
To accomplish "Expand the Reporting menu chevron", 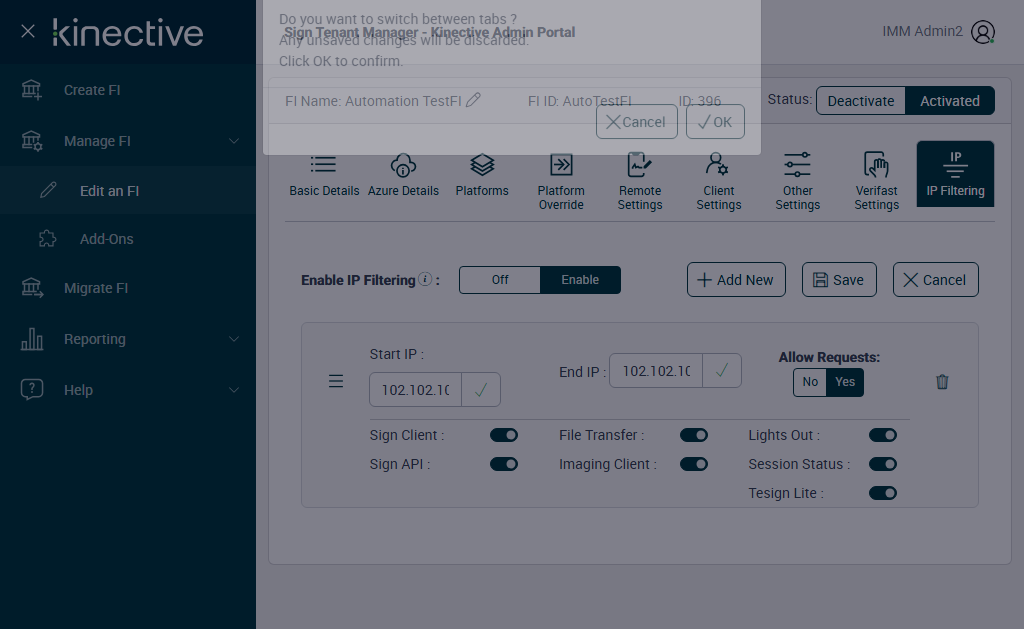I will [234, 339].
